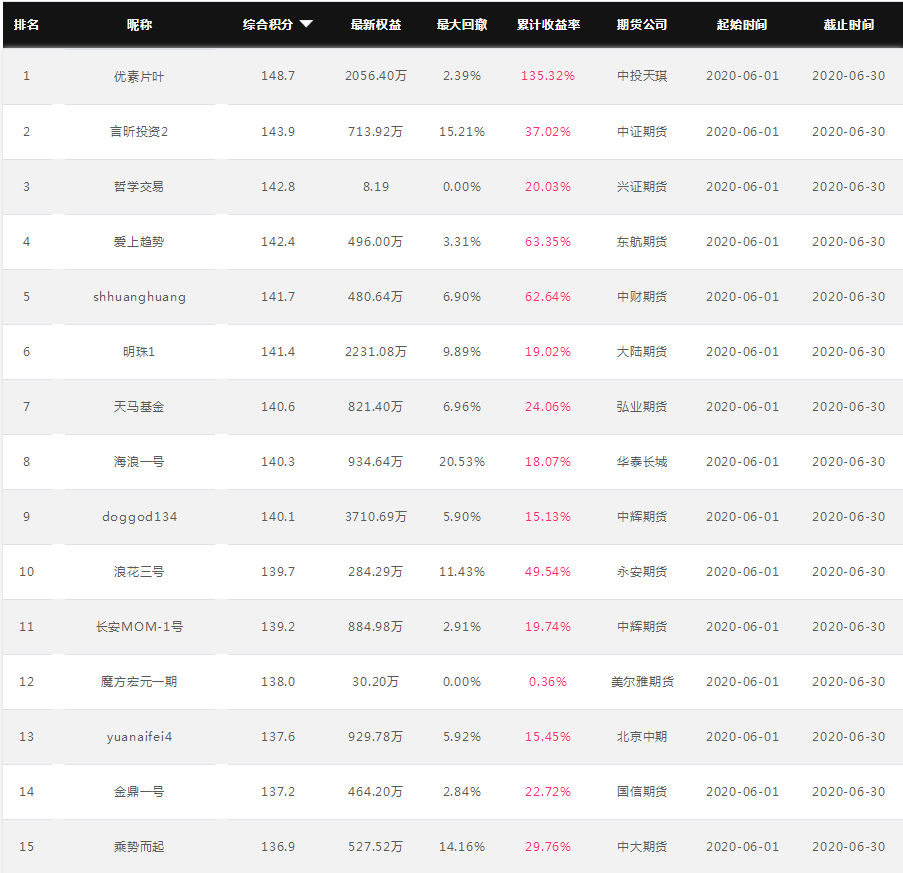903x873 pixels.
Task: Click the 排名 column header
Action: tap(26, 25)
